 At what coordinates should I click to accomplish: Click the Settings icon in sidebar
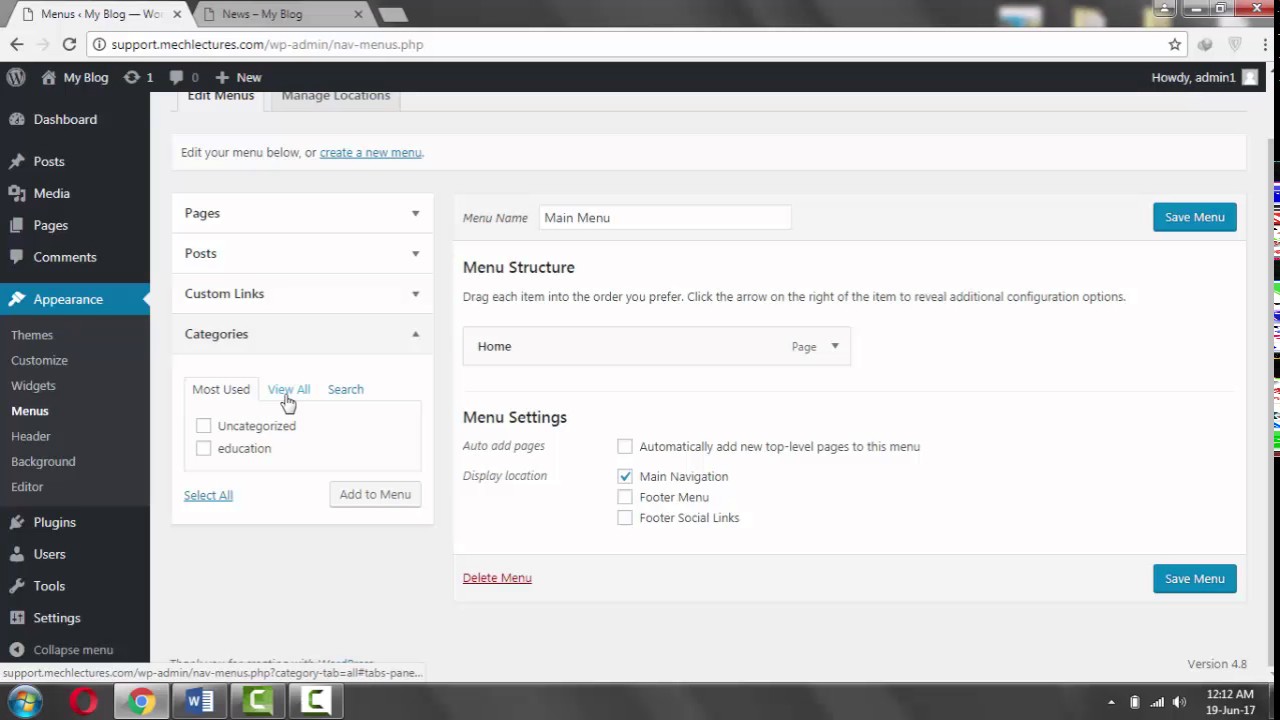click(17, 618)
